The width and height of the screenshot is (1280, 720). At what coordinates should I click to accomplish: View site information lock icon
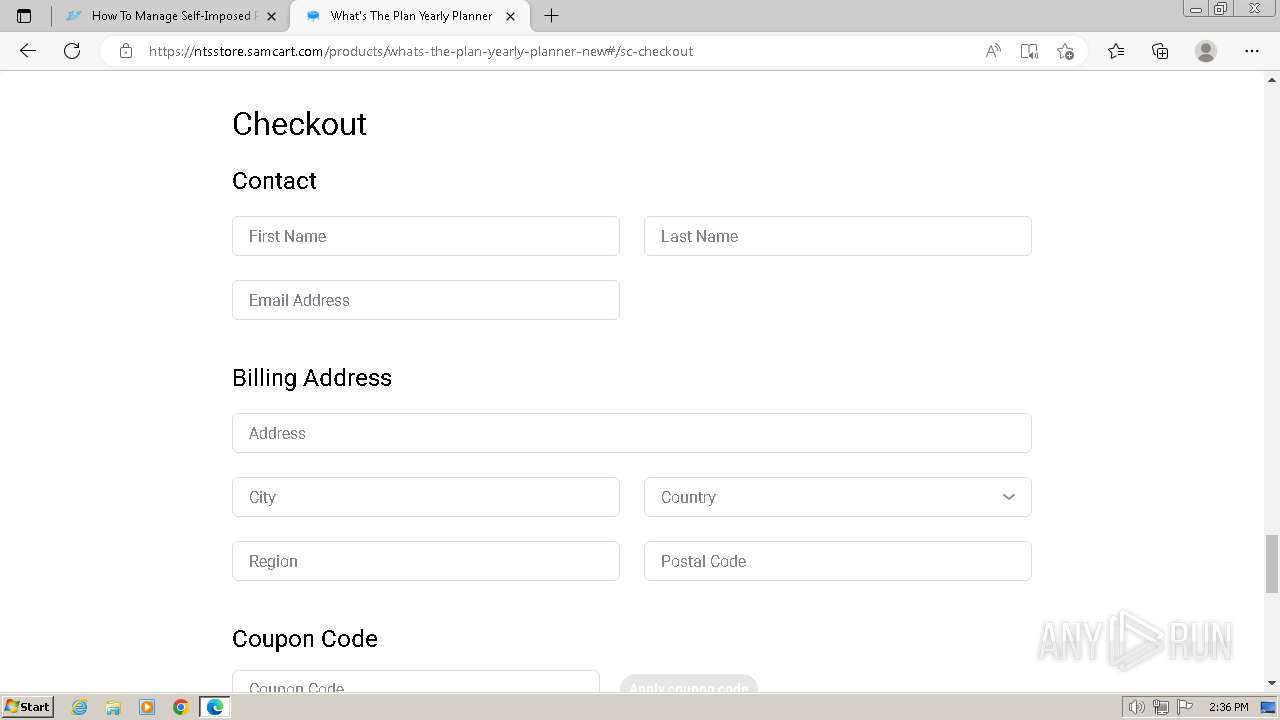coord(126,51)
